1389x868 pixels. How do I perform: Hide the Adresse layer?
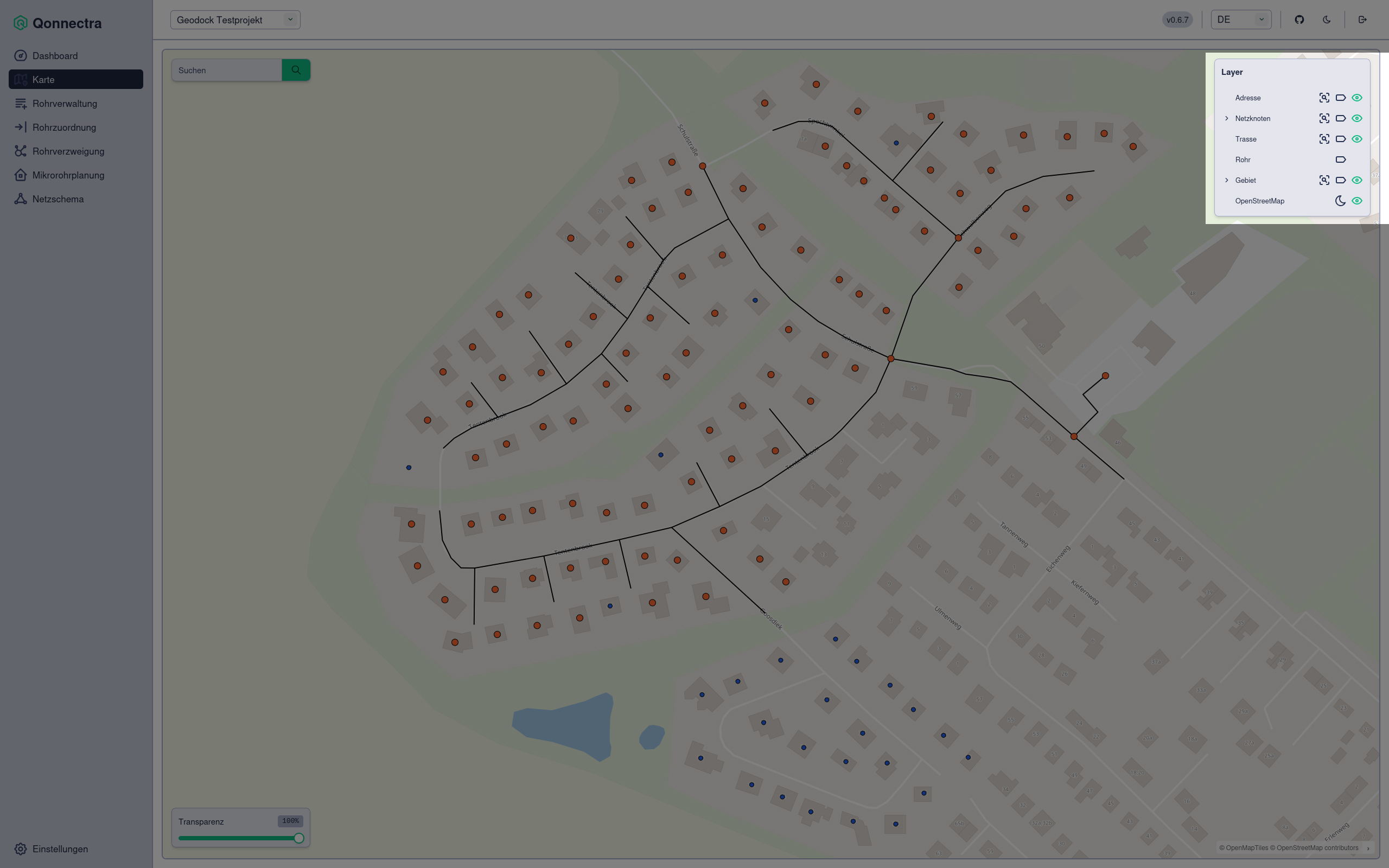pos(1357,98)
